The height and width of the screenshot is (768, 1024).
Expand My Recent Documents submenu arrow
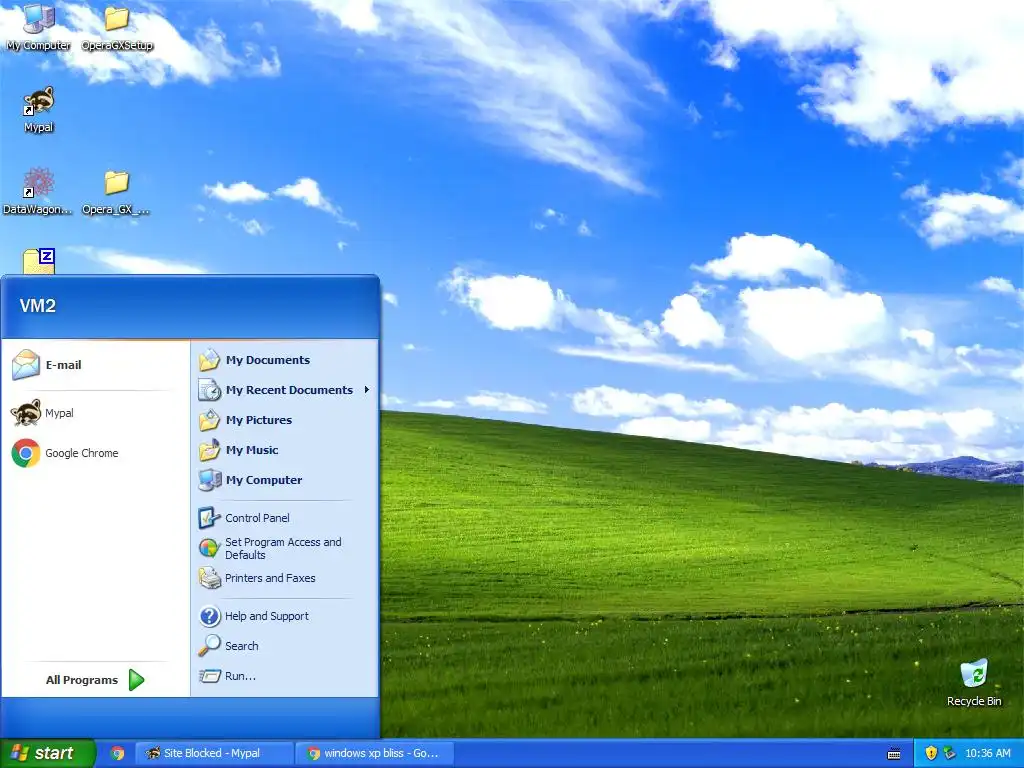click(366, 390)
